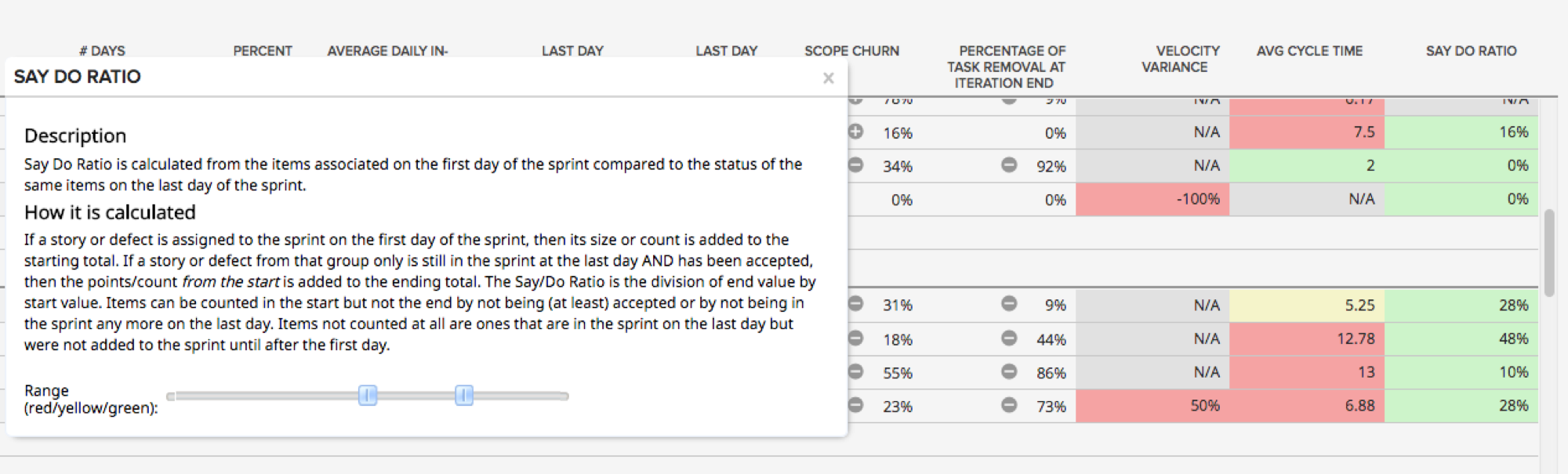The width and height of the screenshot is (1568, 474).
Task: Click the minus icon next to 92%
Action: 1009,165
